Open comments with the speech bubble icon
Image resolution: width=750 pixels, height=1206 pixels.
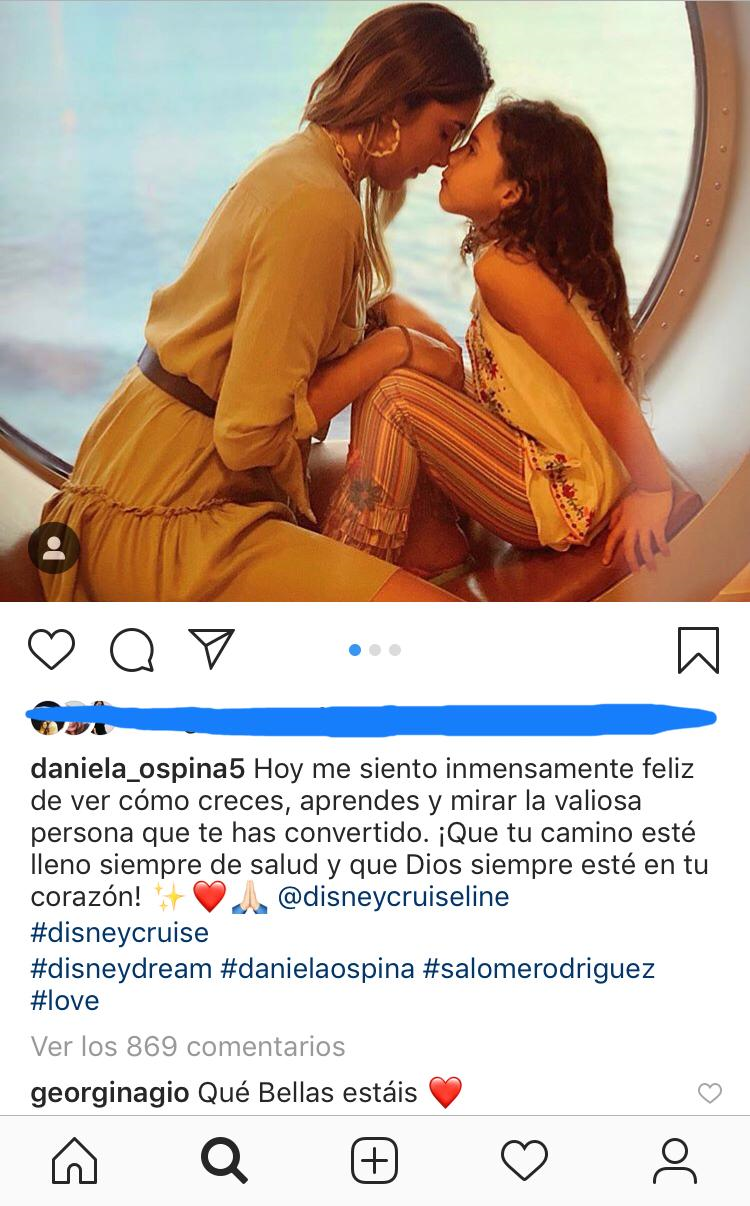[132, 650]
